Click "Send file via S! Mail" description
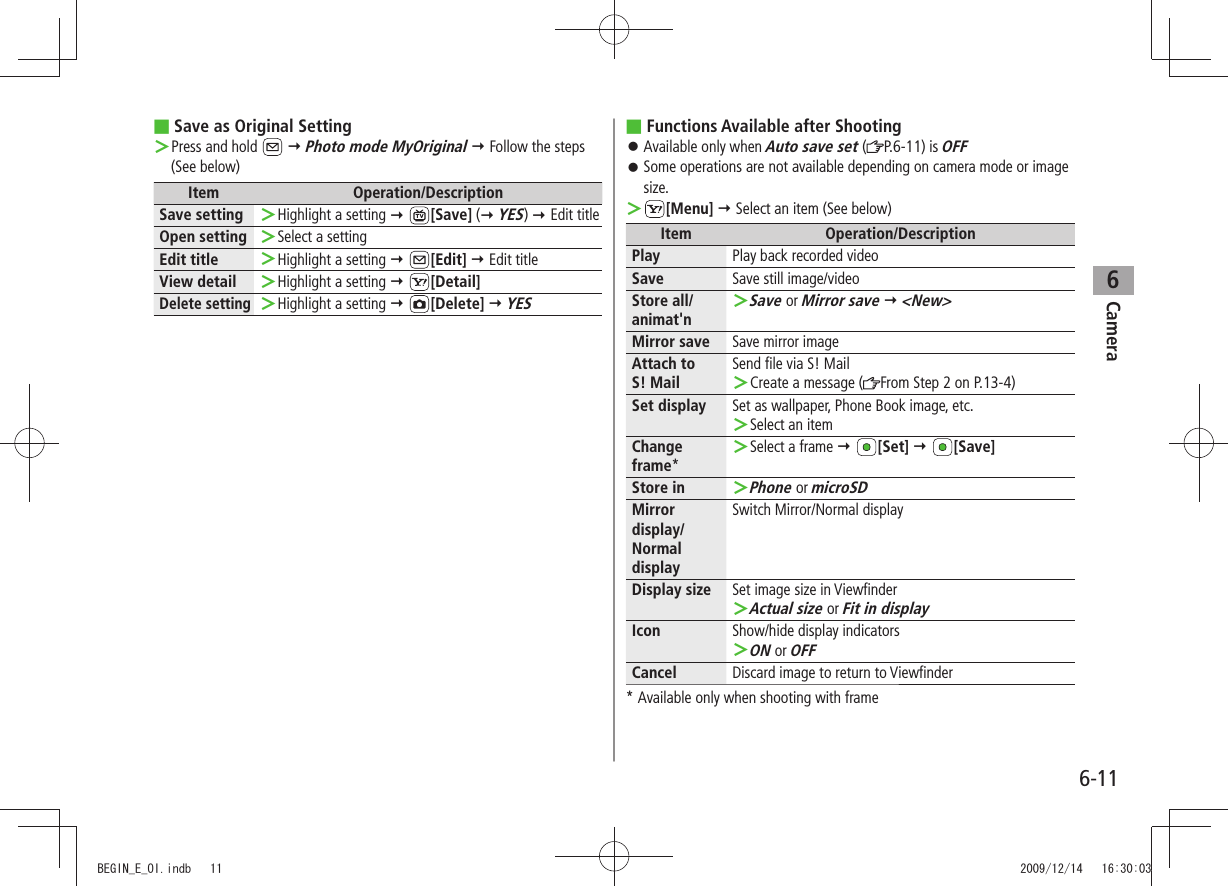Viewport: 1228px width, 886px height. click(791, 364)
